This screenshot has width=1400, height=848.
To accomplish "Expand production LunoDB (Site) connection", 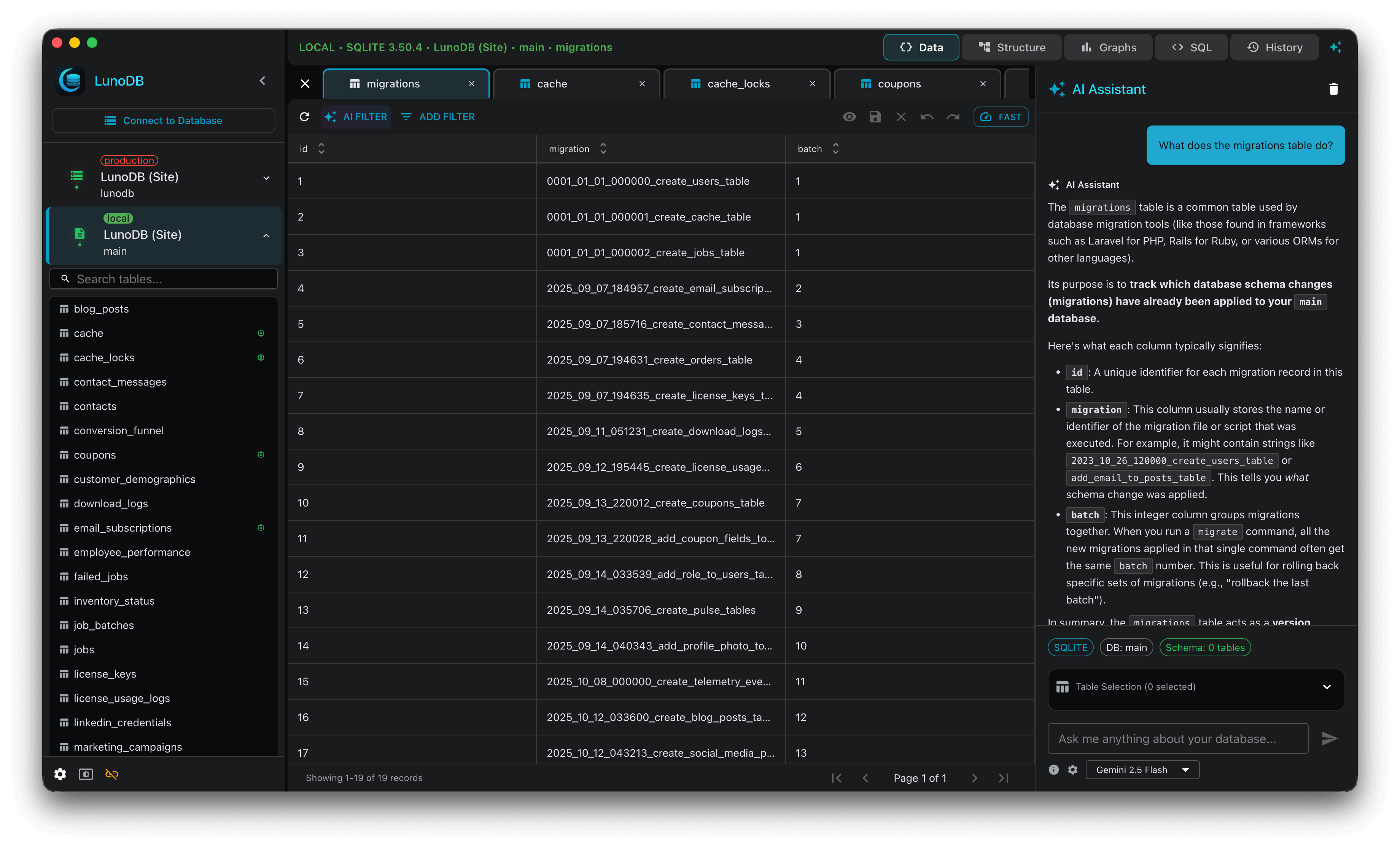I will 266,178.
